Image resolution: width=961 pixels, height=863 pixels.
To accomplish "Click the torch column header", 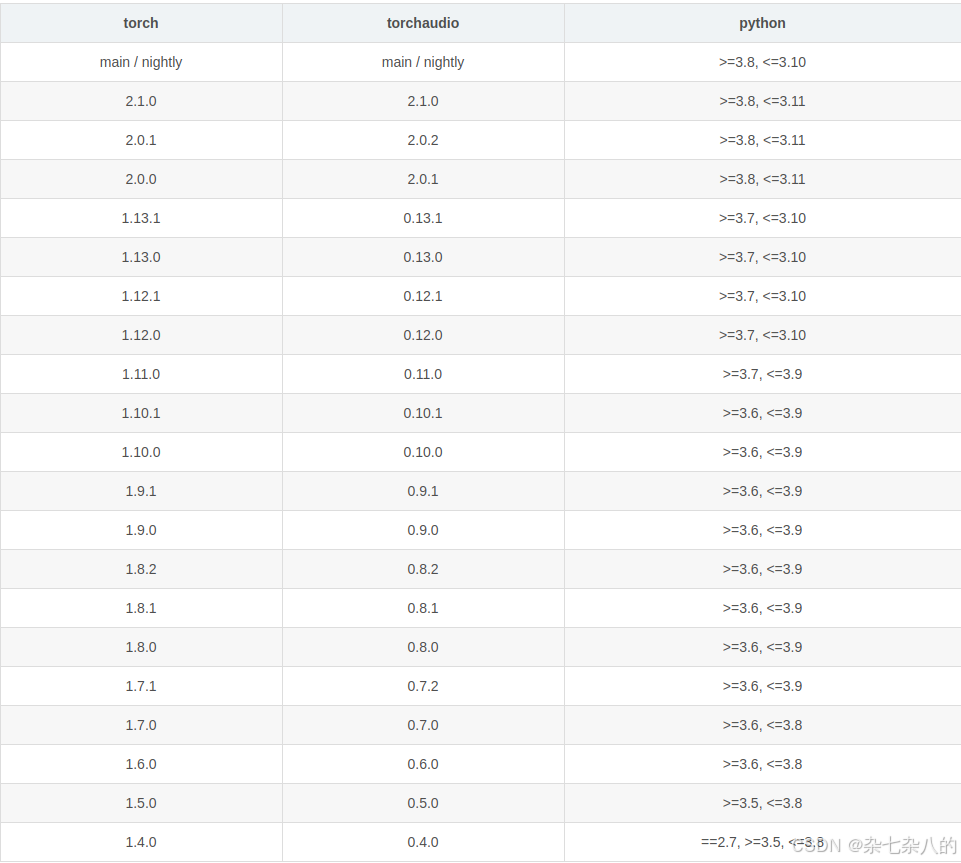I will (x=141, y=23).
